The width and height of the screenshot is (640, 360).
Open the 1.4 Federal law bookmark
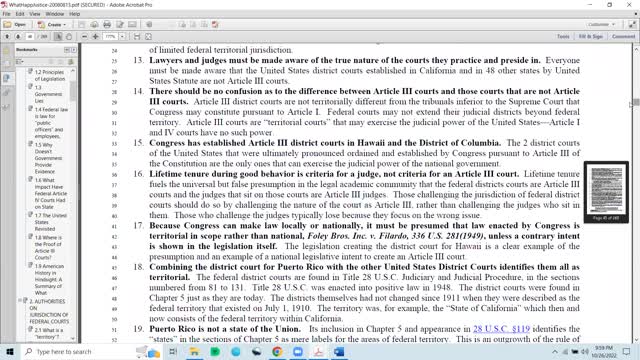pyautogui.click(x=51, y=123)
